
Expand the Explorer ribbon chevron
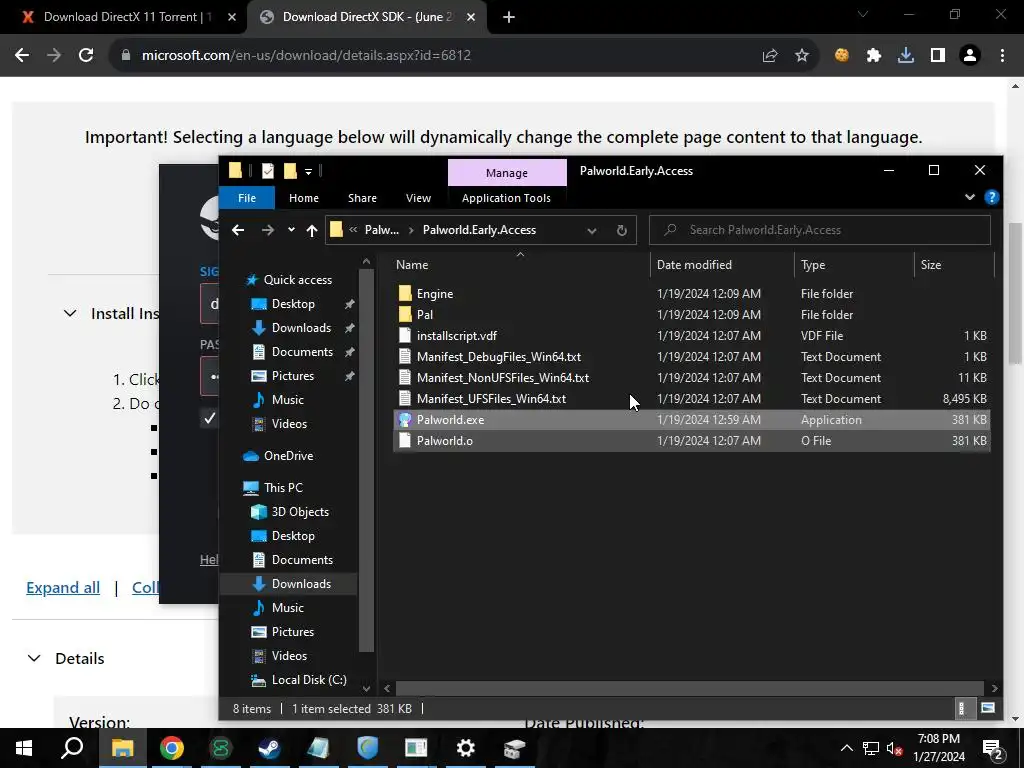970,197
